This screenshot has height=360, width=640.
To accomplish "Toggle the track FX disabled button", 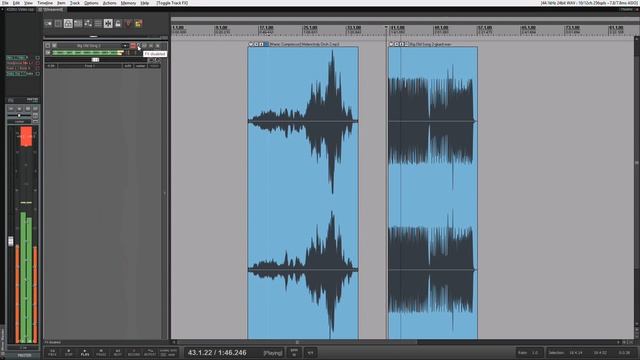I will click(139, 46).
